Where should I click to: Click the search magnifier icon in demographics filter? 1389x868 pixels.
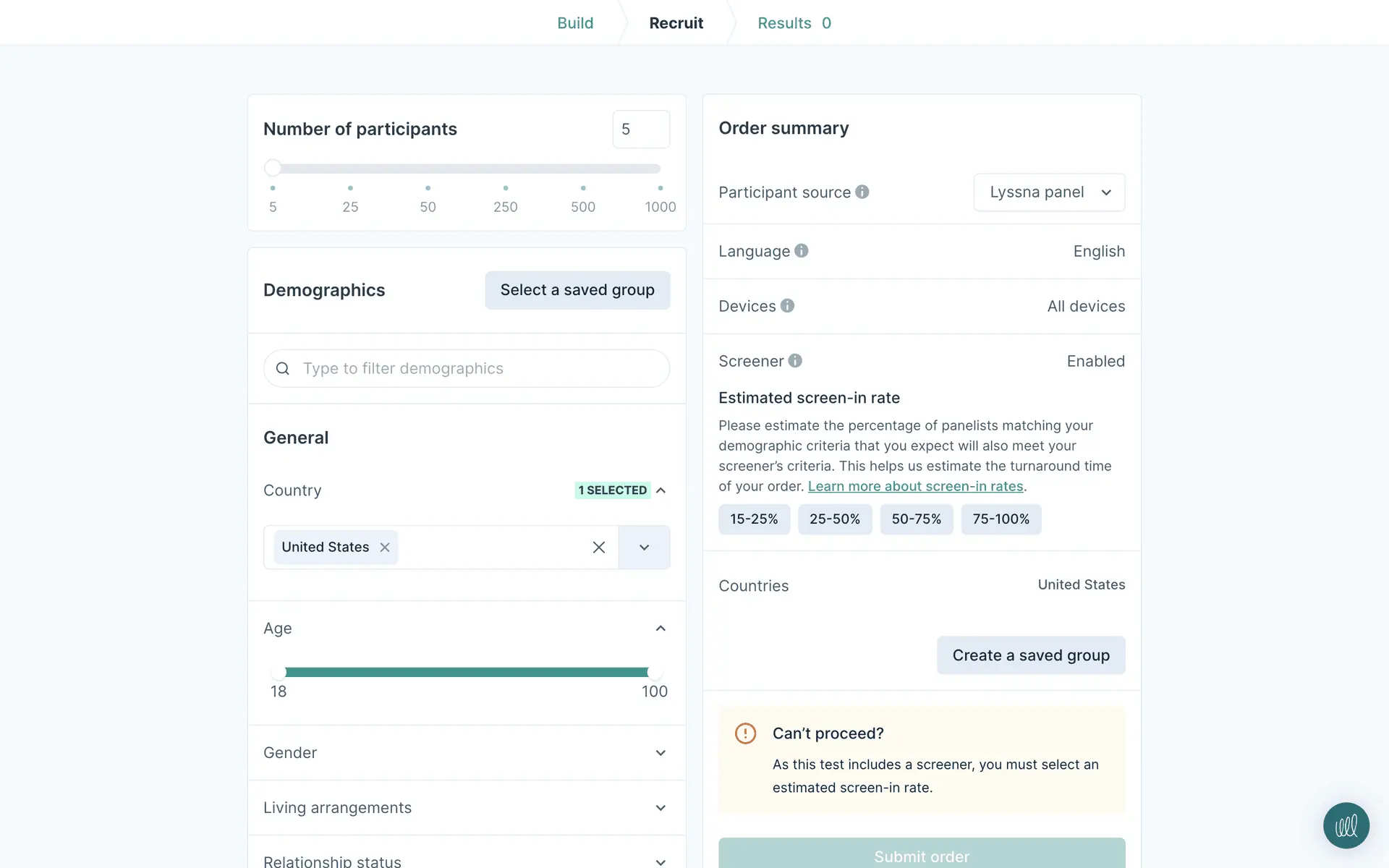[283, 369]
